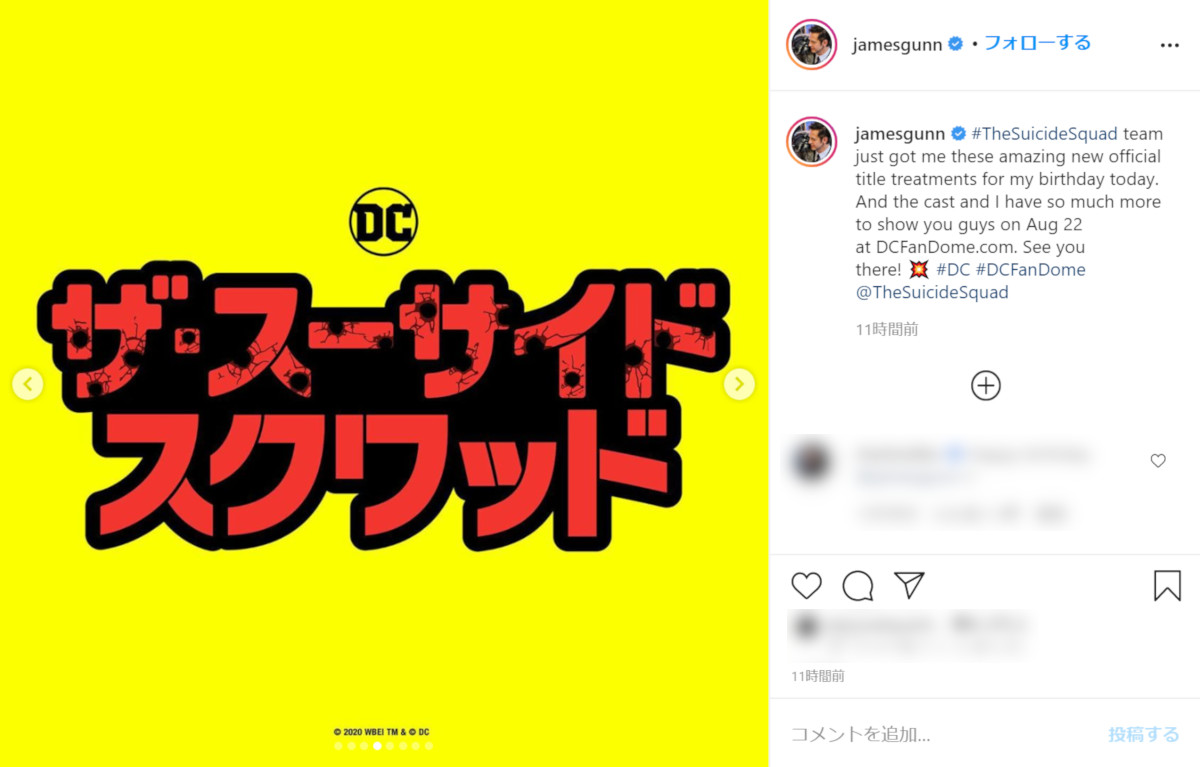Screen dimensions: 1200x767
Task: Open the #TheSuicideSquad hashtag in the caption
Action: coord(1044,133)
